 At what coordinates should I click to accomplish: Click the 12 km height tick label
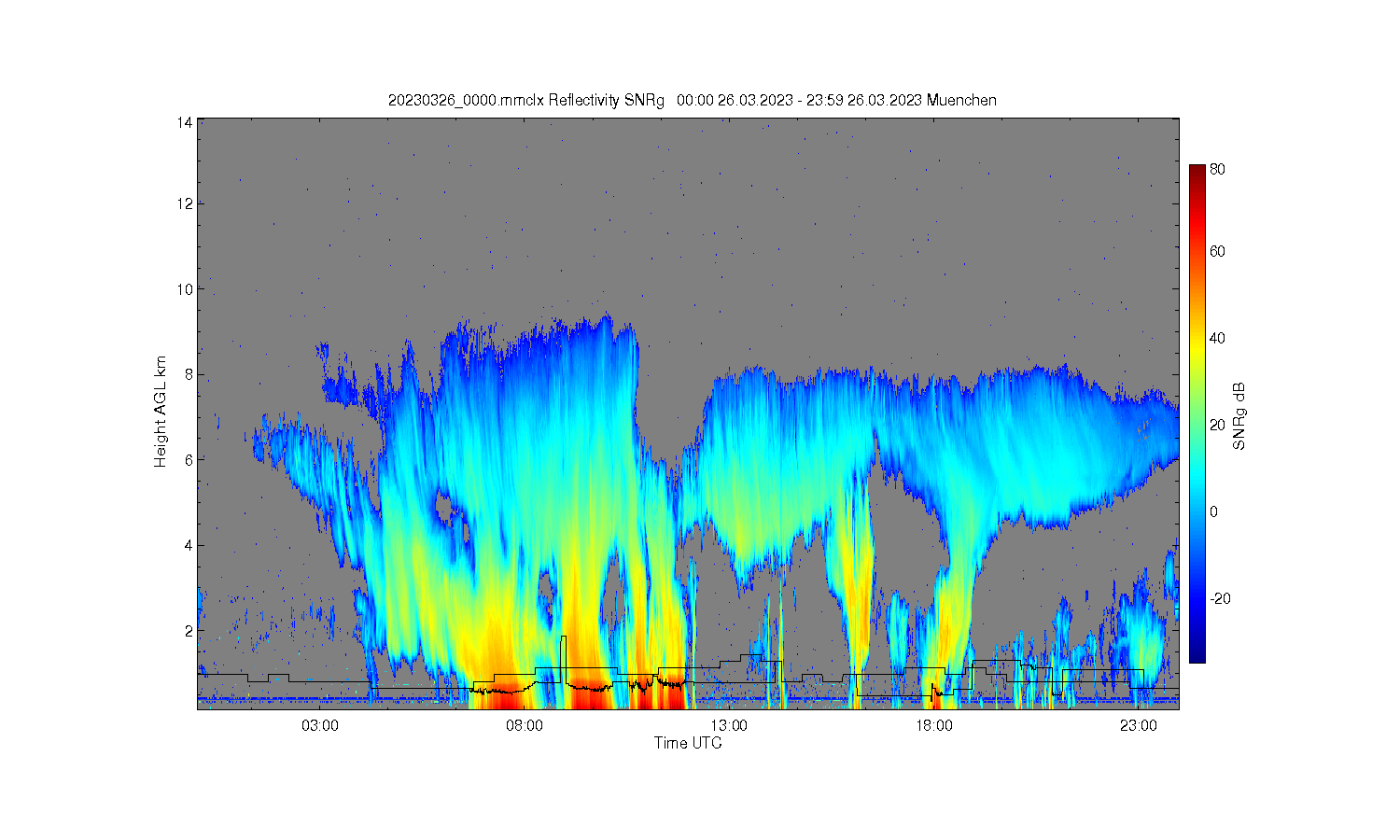pyautogui.click(x=185, y=203)
